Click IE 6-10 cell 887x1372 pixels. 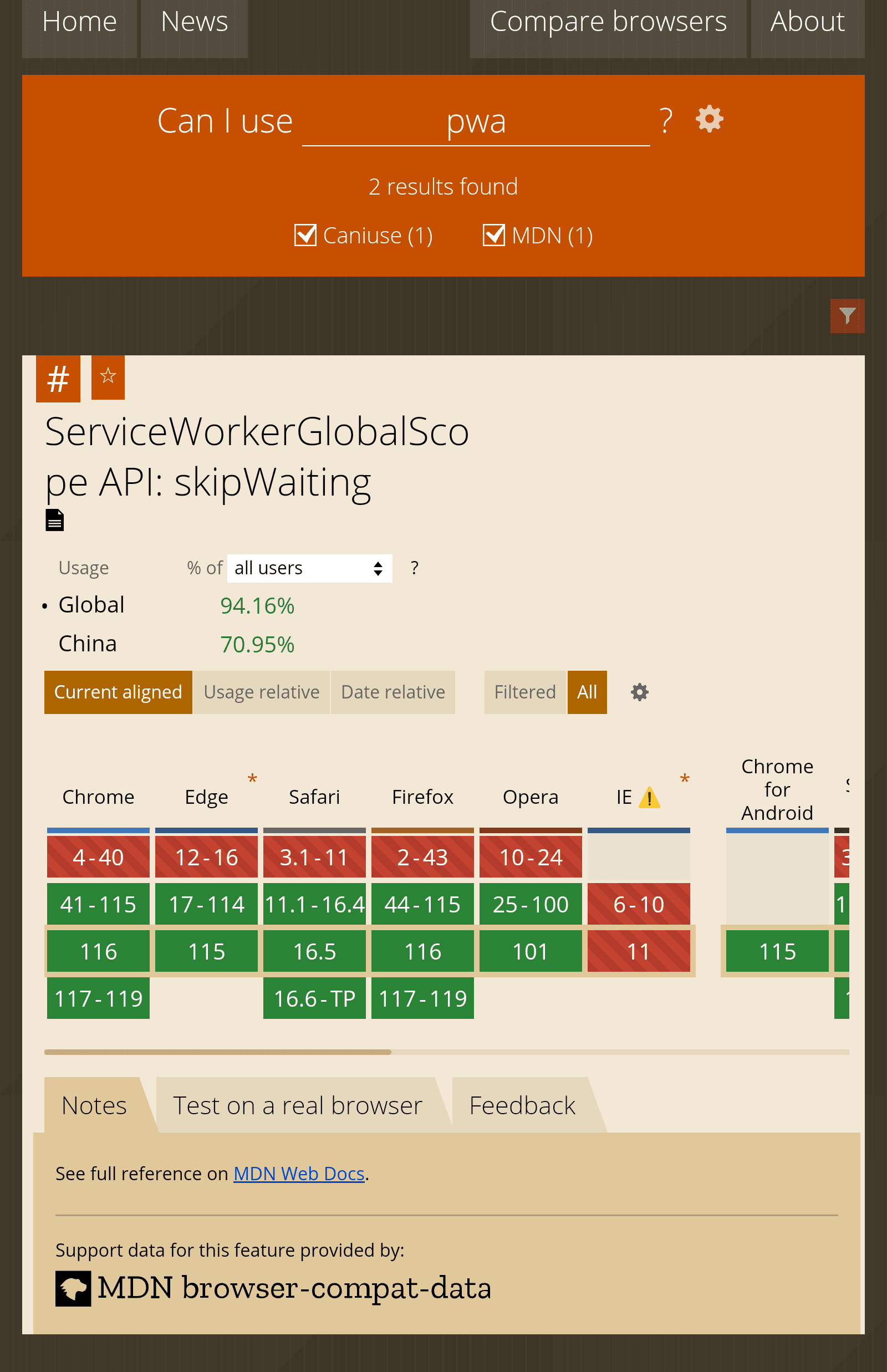639,904
